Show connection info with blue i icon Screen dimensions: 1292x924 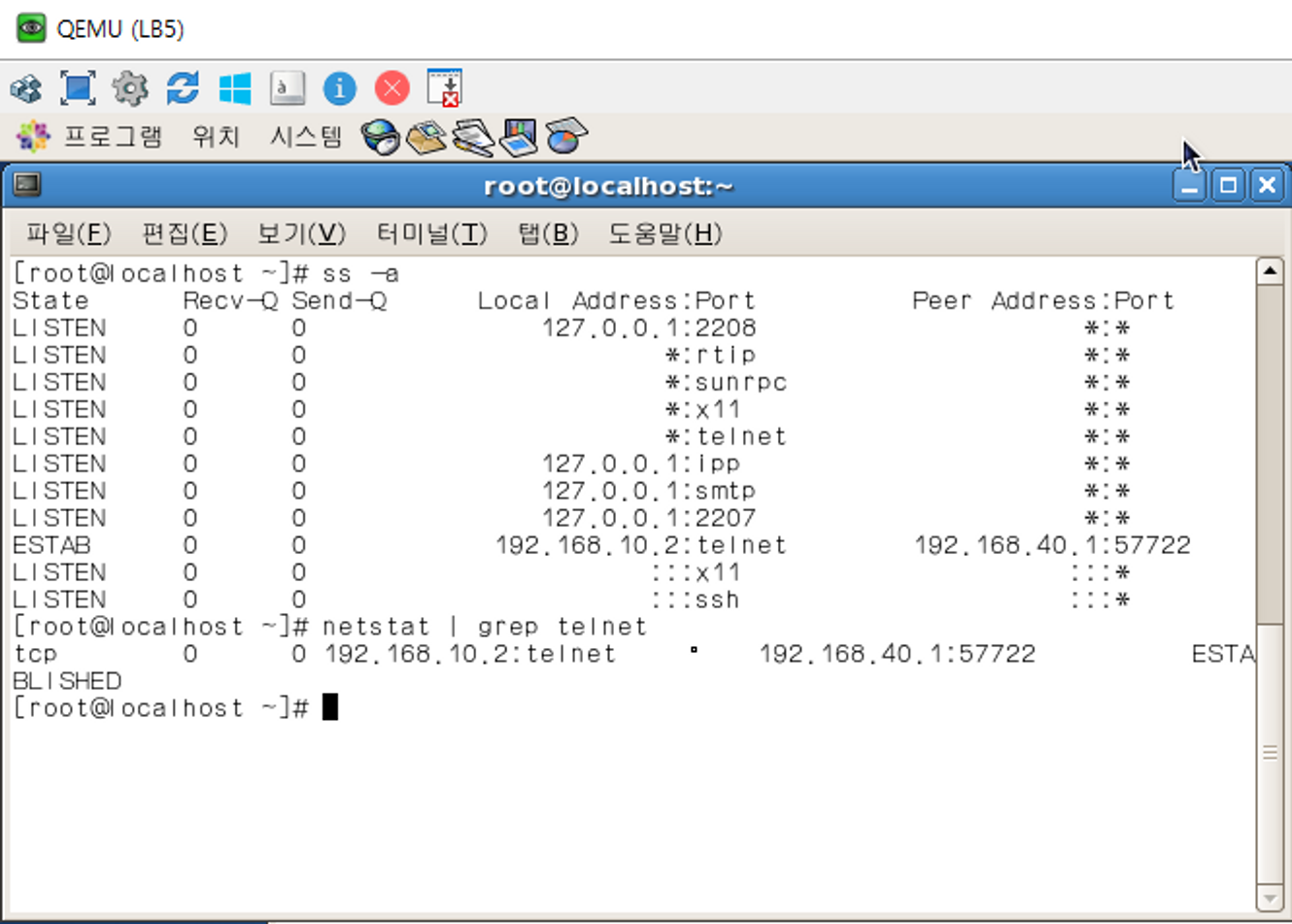tap(339, 88)
